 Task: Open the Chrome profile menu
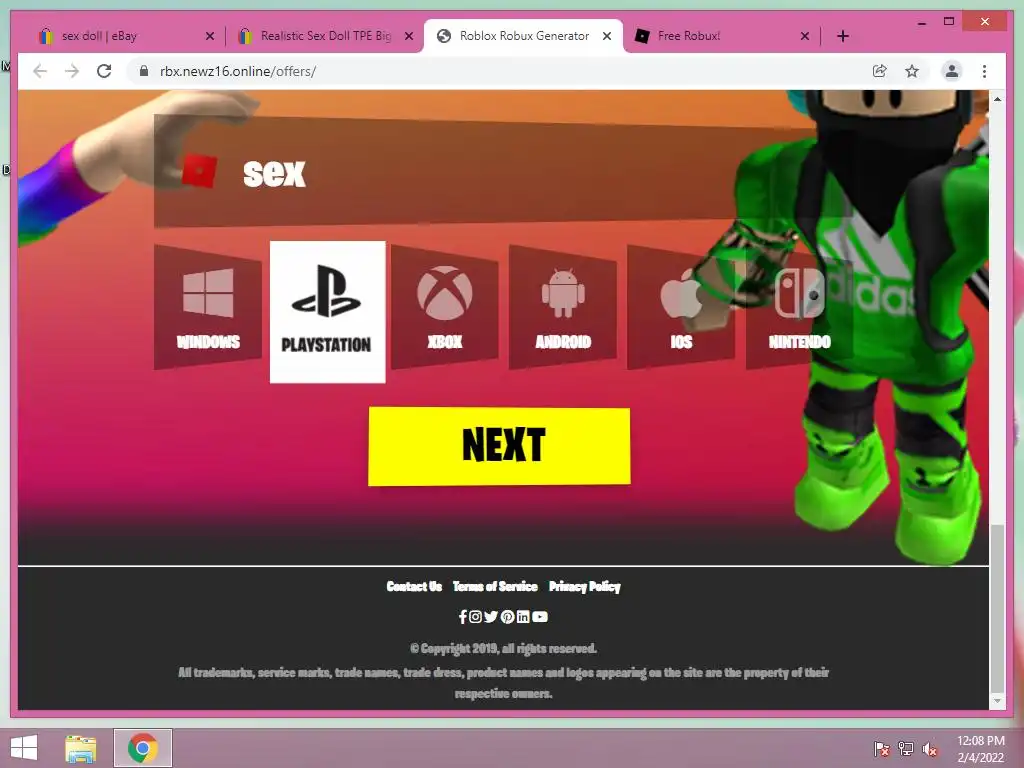[952, 71]
